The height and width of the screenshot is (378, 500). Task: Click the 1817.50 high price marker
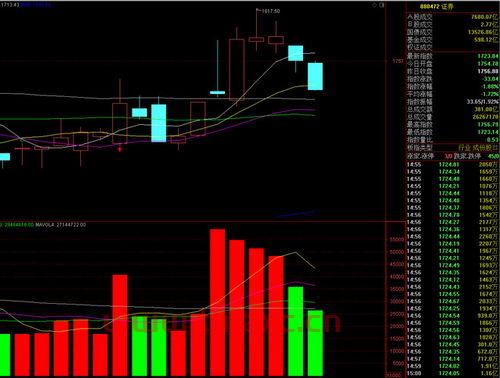pyautogui.click(x=270, y=11)
